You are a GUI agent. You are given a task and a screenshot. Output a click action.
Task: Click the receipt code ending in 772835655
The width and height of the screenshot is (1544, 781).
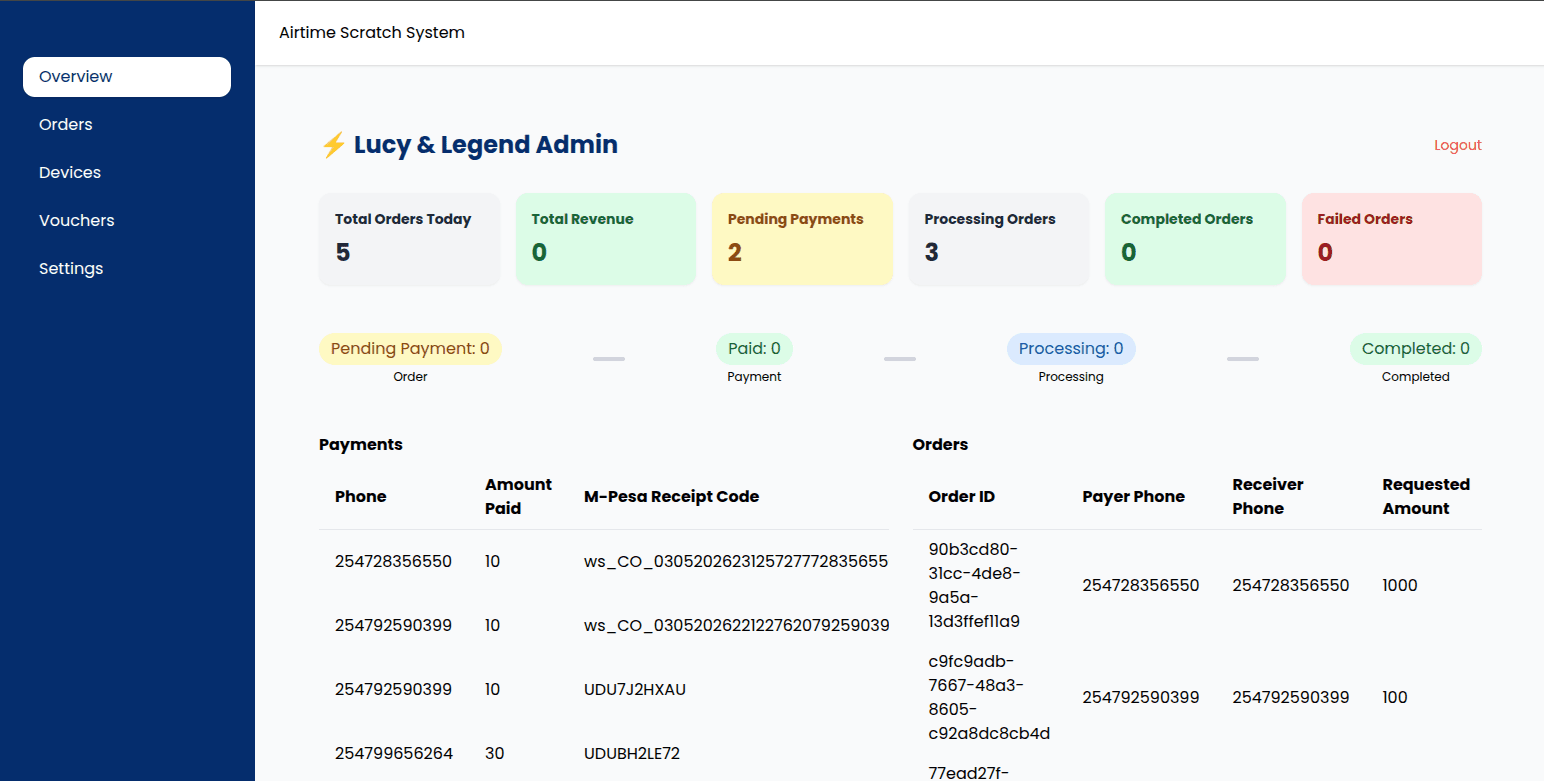click(x=736, y=562)
